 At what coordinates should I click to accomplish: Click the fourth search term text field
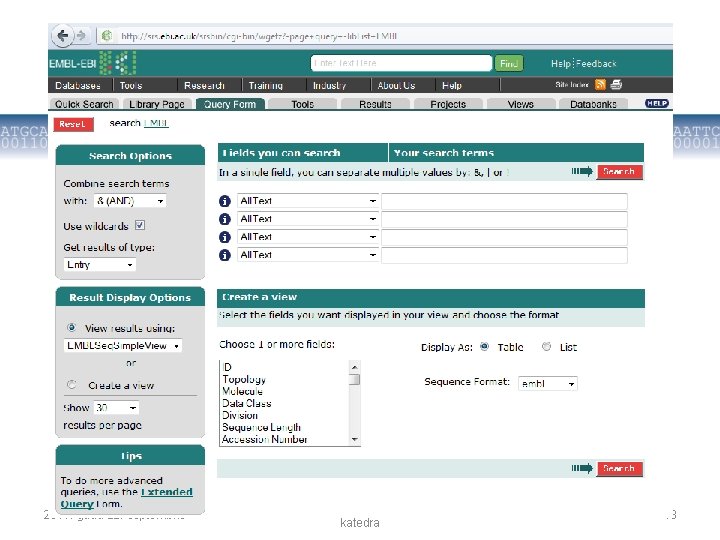click(x=504, y=255)
